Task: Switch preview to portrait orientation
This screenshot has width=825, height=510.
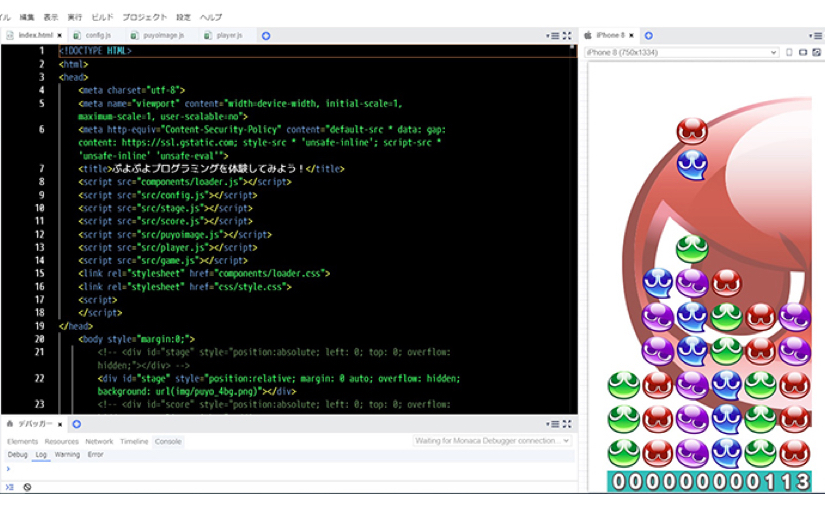Action: [x=789, y=52]
